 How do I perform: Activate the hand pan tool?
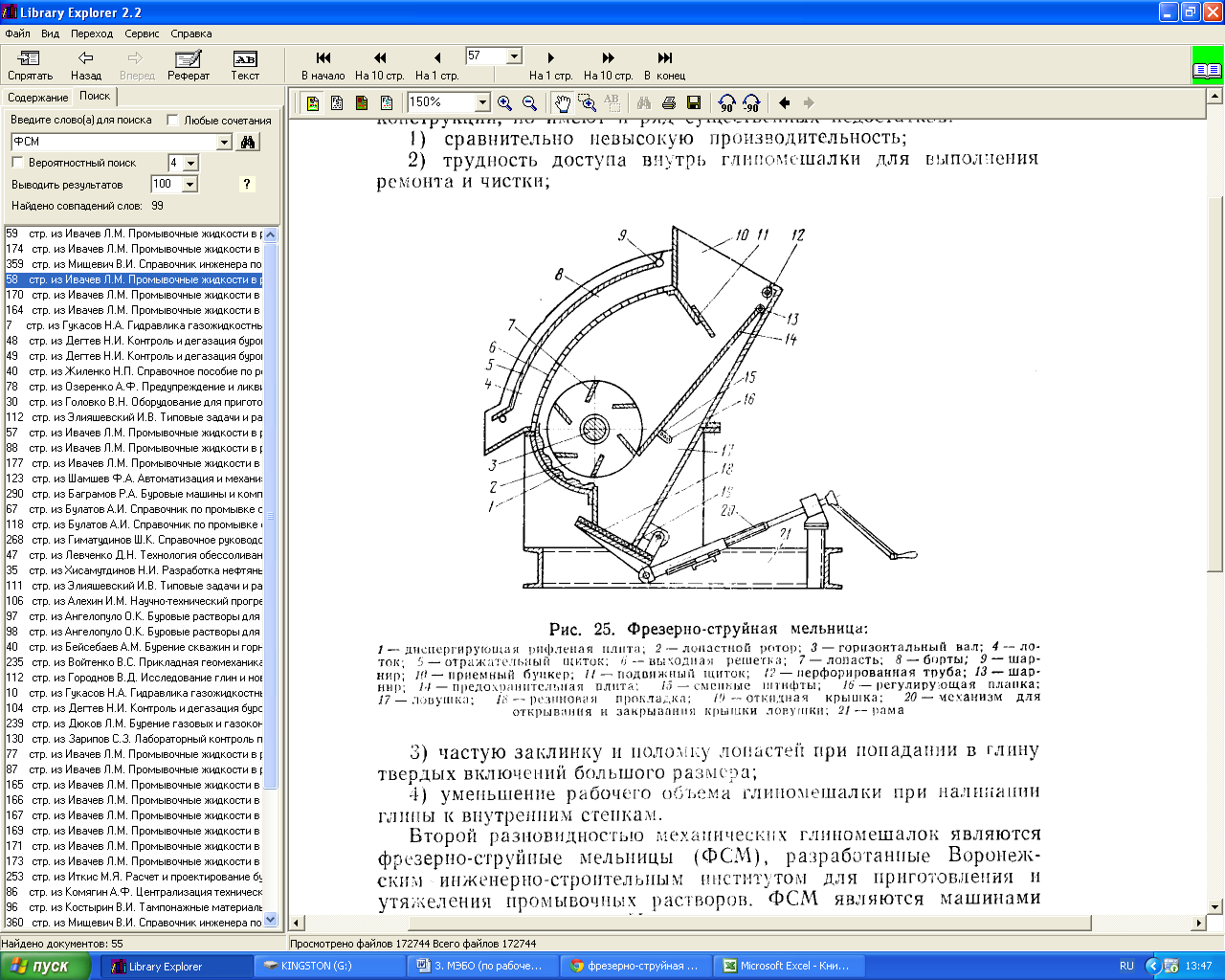click(x=563, y=102)
